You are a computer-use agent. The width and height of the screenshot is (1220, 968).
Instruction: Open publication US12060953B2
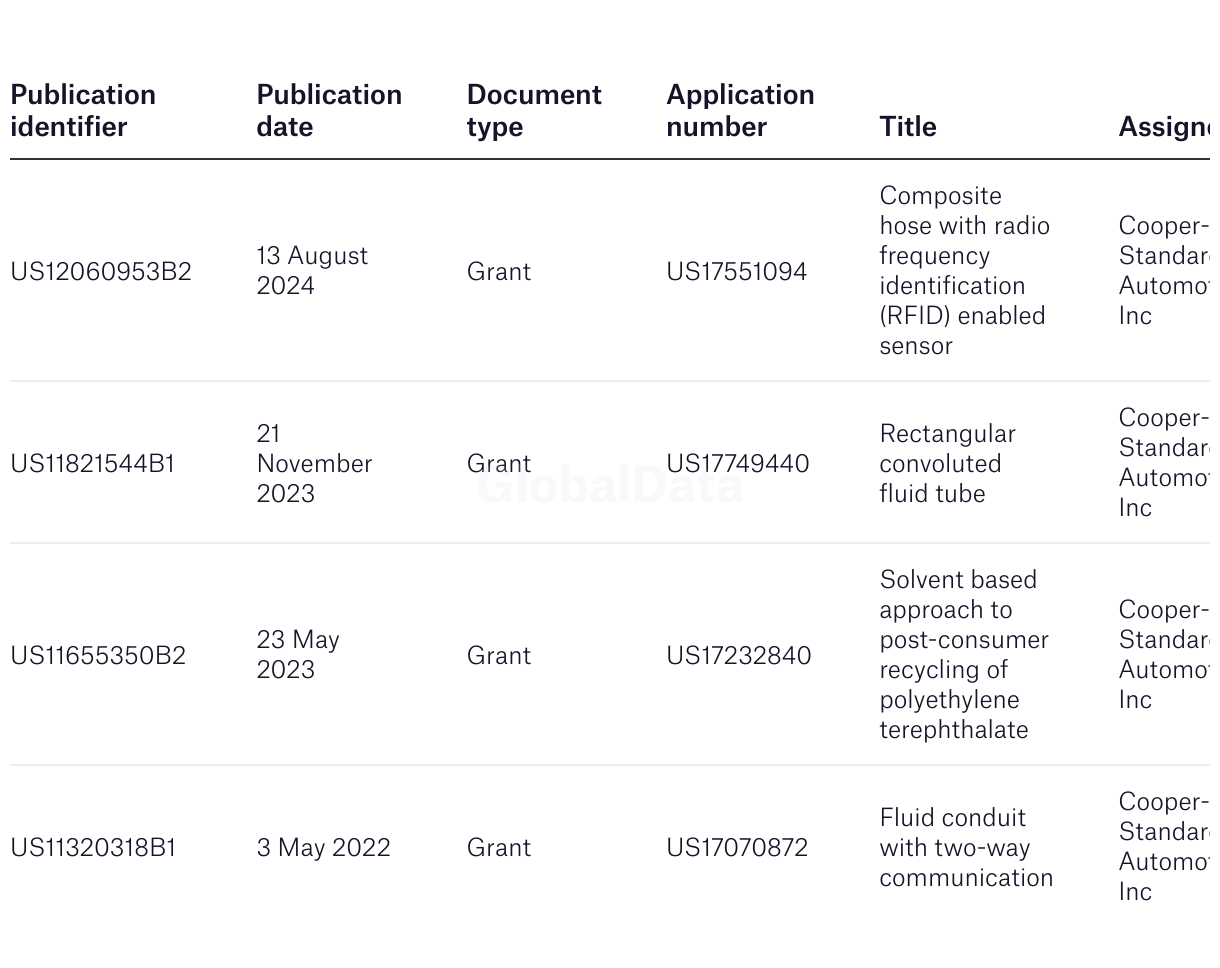(x=101, y=272)
